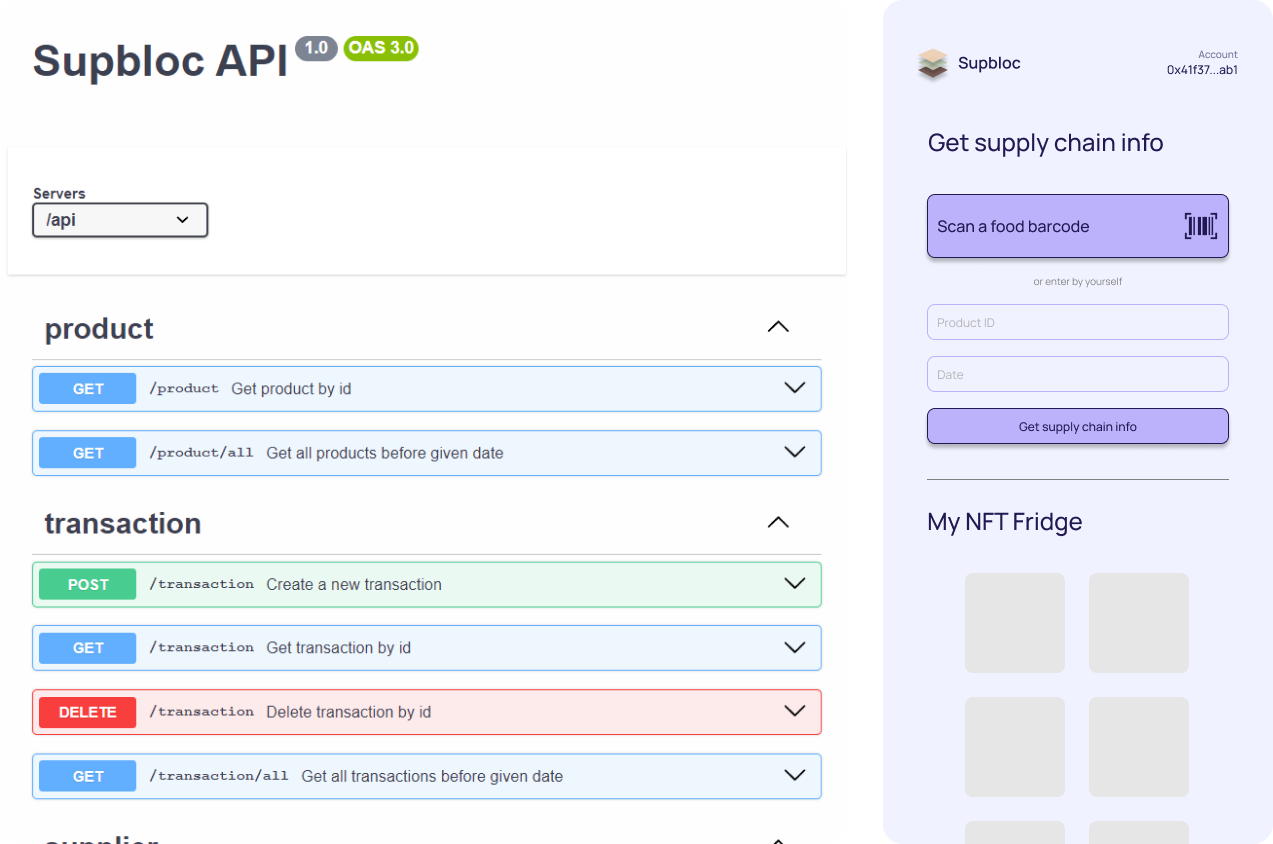Open the Servers /api dropdown
1273x844 pixels.
pyautogui.click(x=120, y=220)
